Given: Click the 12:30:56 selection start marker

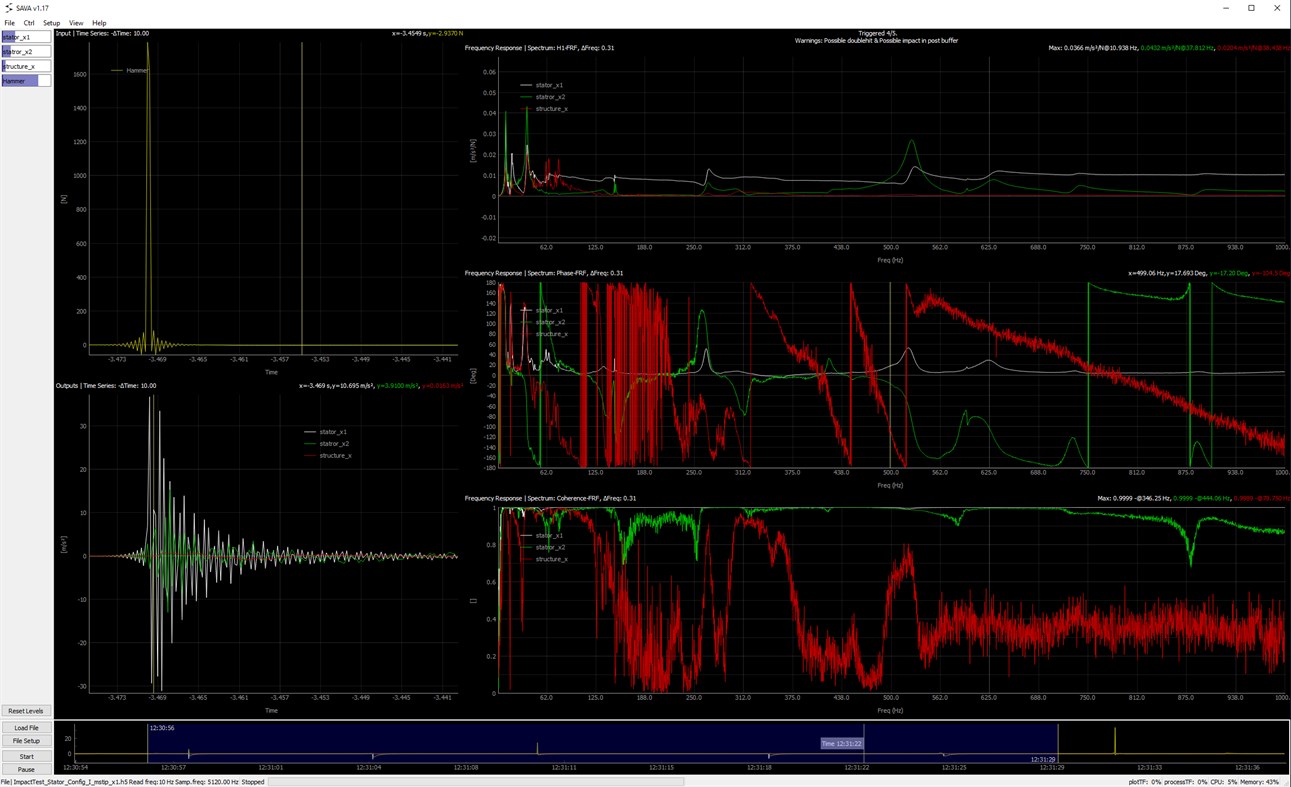Looking at the screenshot, I should click(162, 728).
